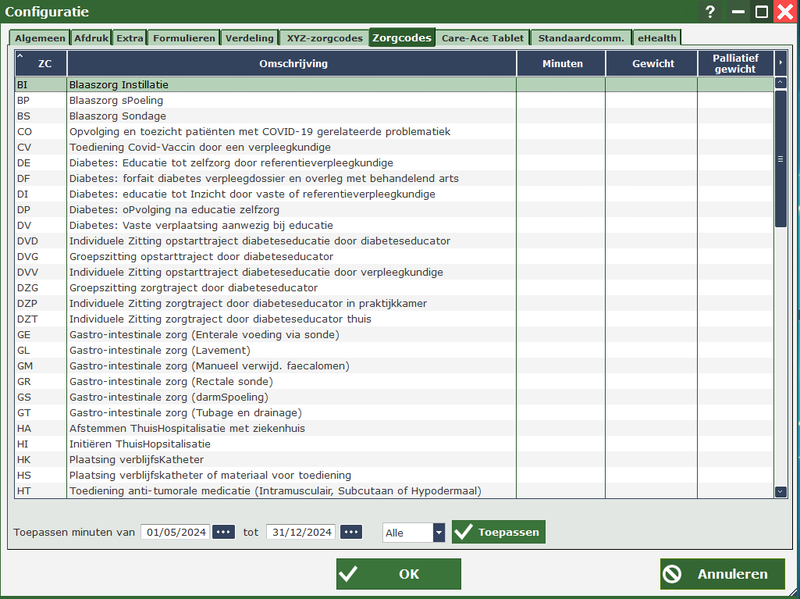Click the scroll up arrow of the list

[x=781, y=84]
